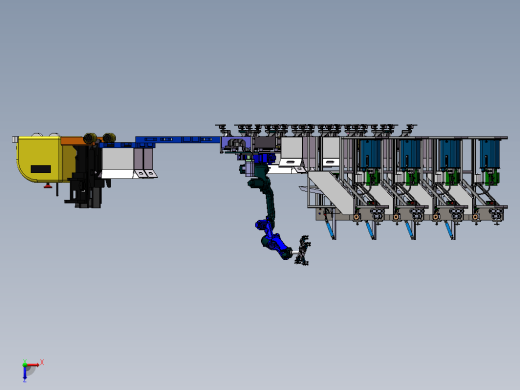This screenshot has width=520, height=390.
Task: Select the red foot under the yellow housing
Action: 48,186
